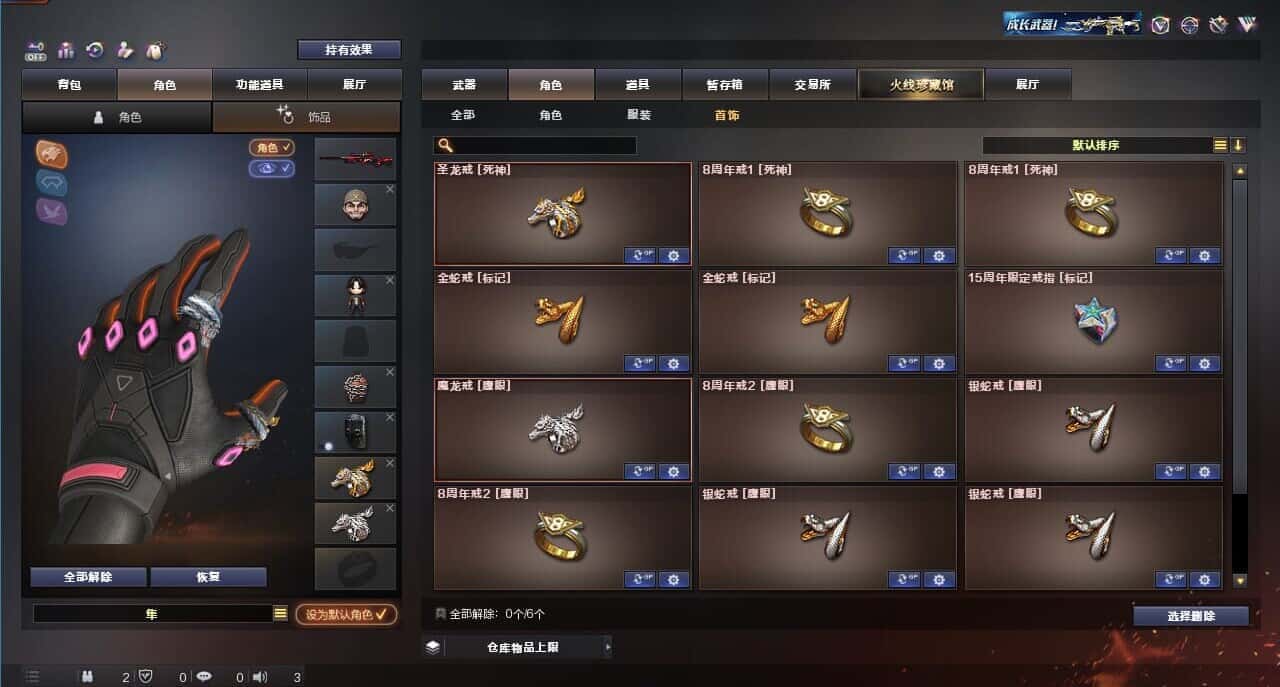Click the purple bird emblem icon

click(52, 210)
